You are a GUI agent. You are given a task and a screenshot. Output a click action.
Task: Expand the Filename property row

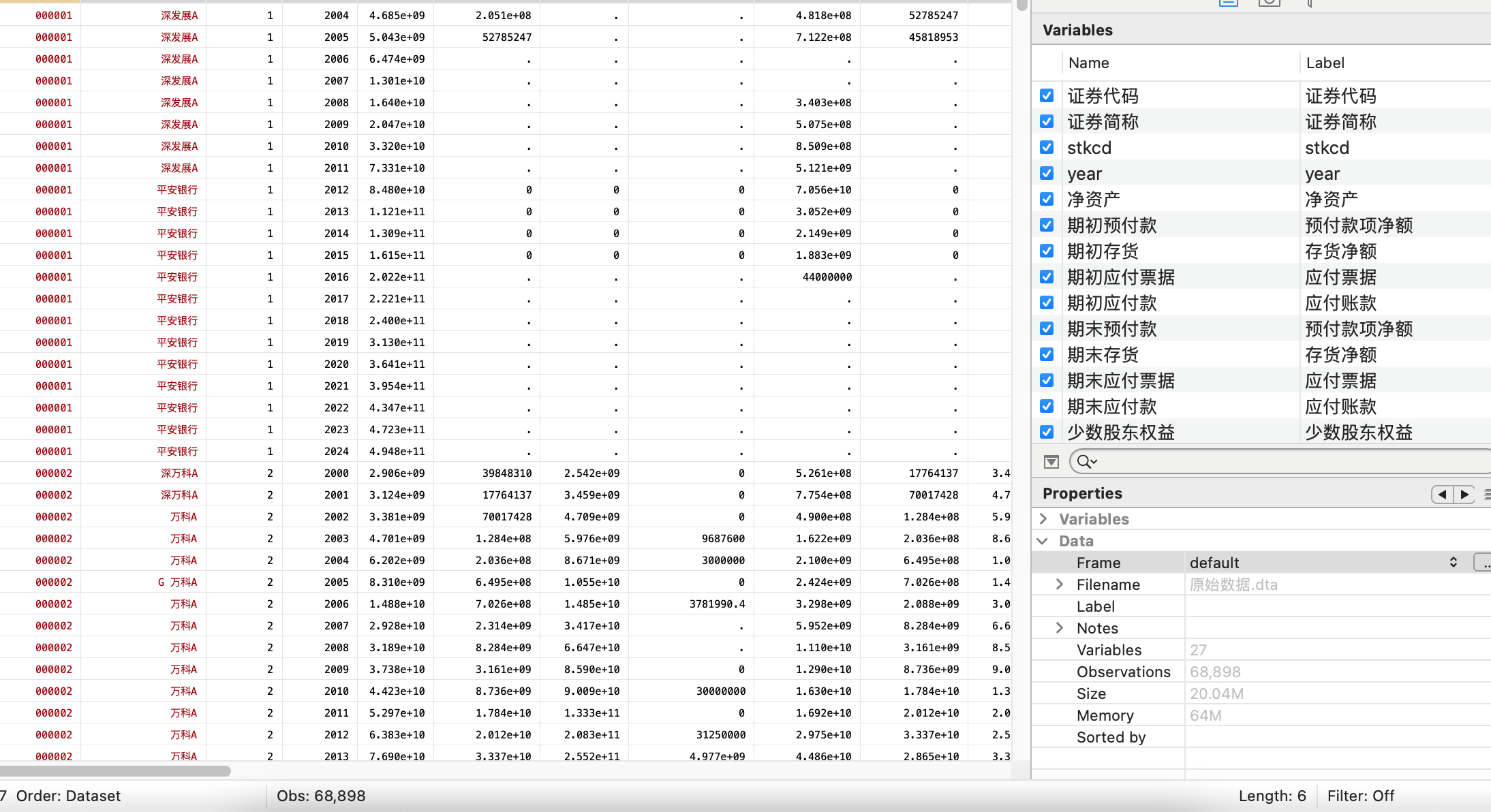[x=1060, y=584]
